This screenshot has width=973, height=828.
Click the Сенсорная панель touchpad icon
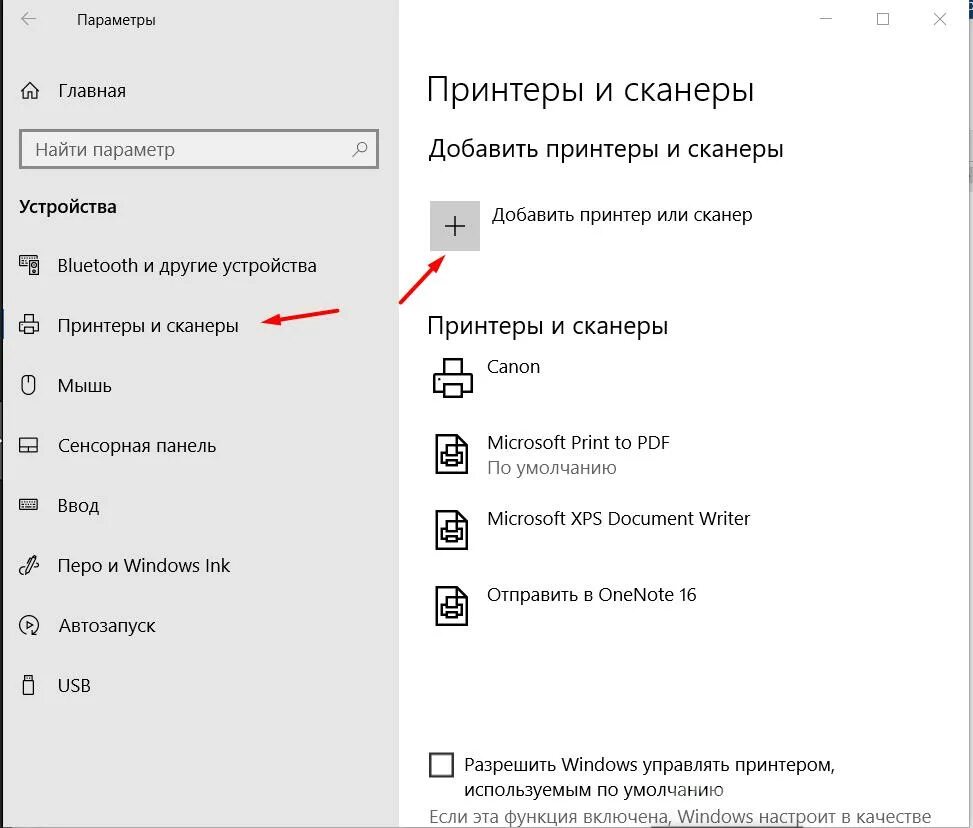(29, 445)
